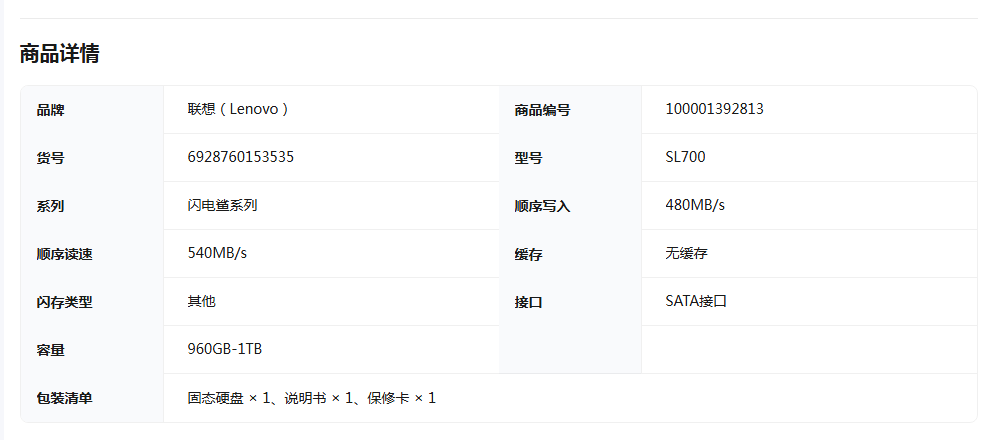
Task: Click the 顺序读速 label cell
Action: 64,254
